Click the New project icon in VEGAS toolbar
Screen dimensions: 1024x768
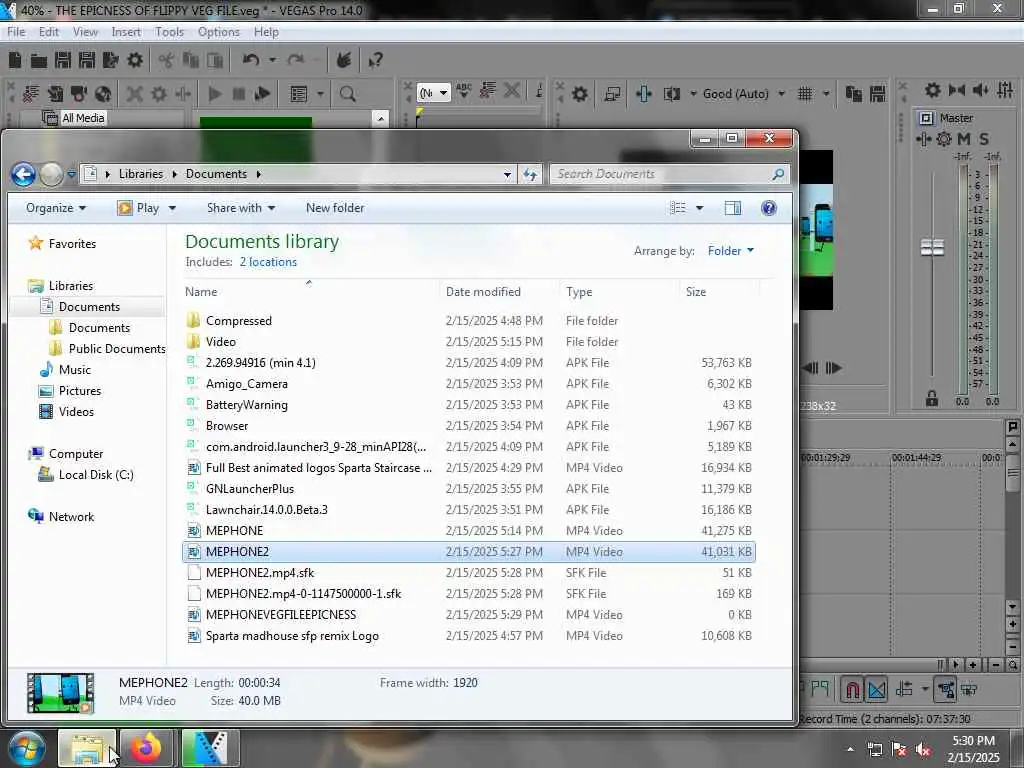pyautogui.click(x=15, y=60)
